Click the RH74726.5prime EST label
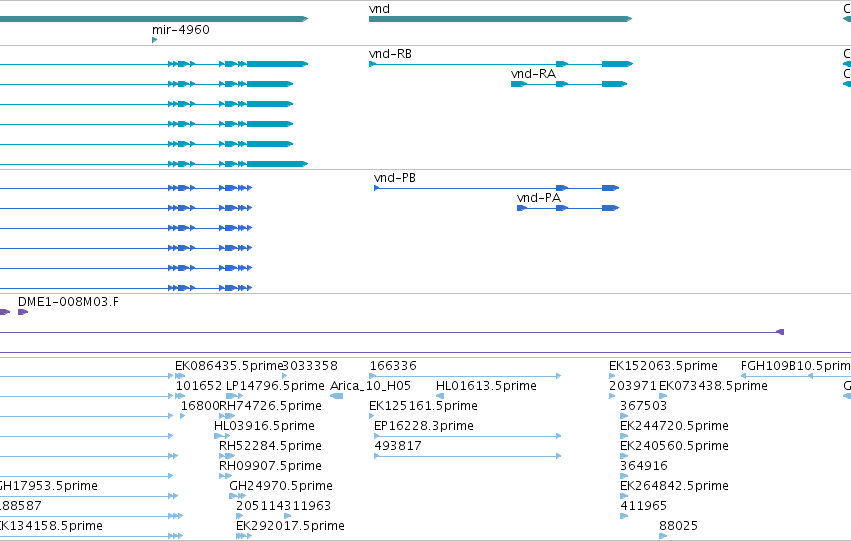Screen dimensions: 851x541 [x=270, y=406]
